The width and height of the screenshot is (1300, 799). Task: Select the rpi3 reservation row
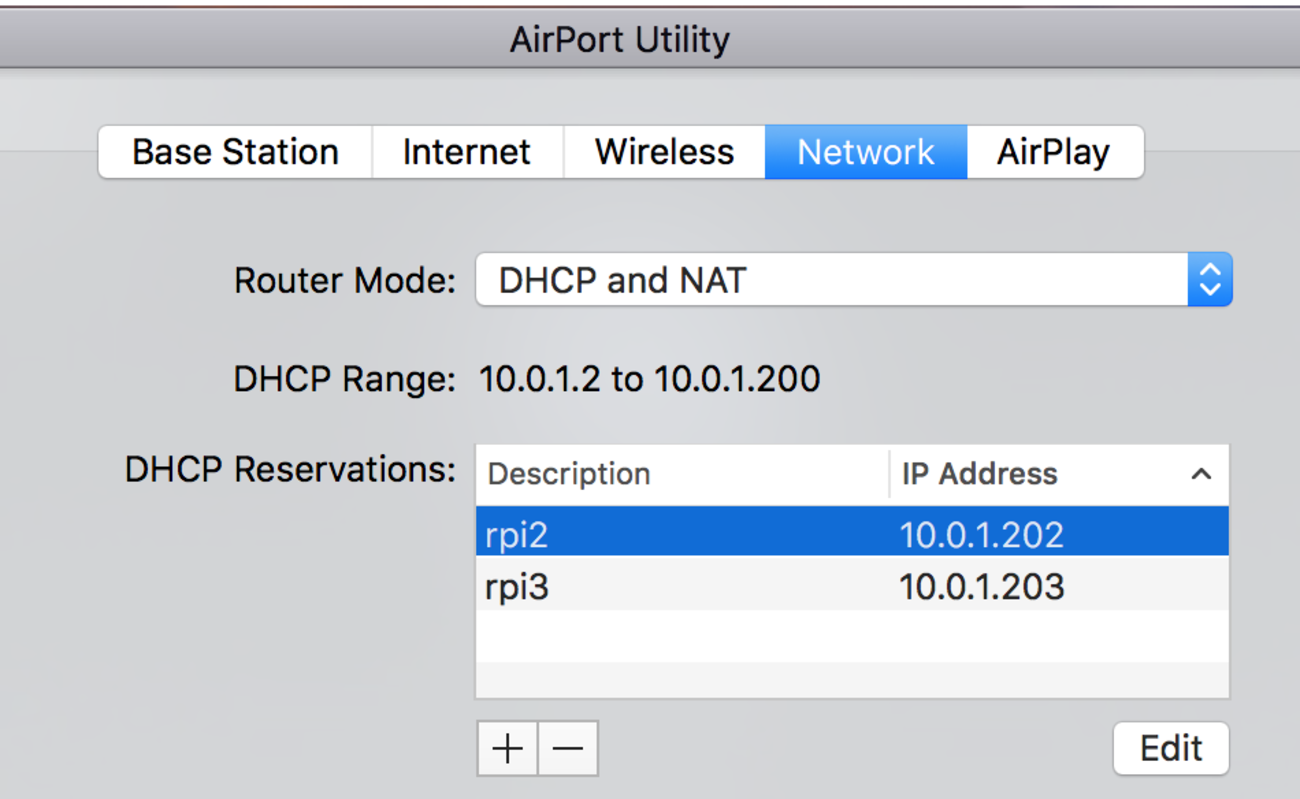click(x=852, y=584)
